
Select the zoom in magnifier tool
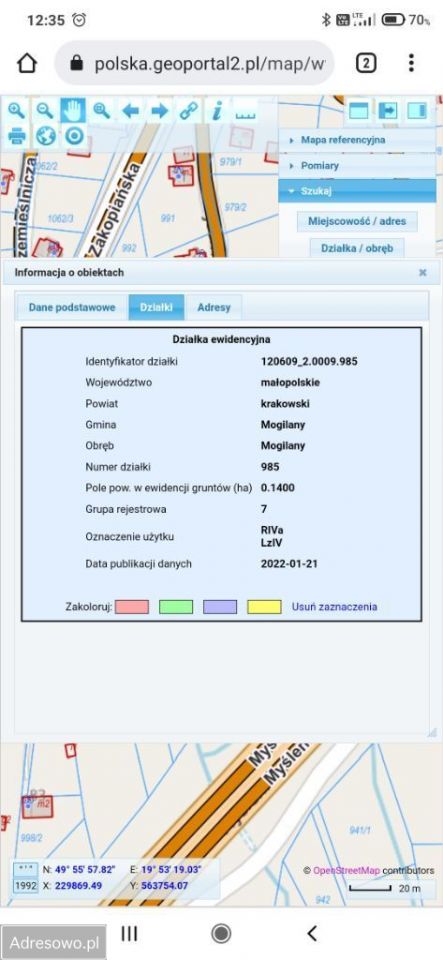click(17, 110)
